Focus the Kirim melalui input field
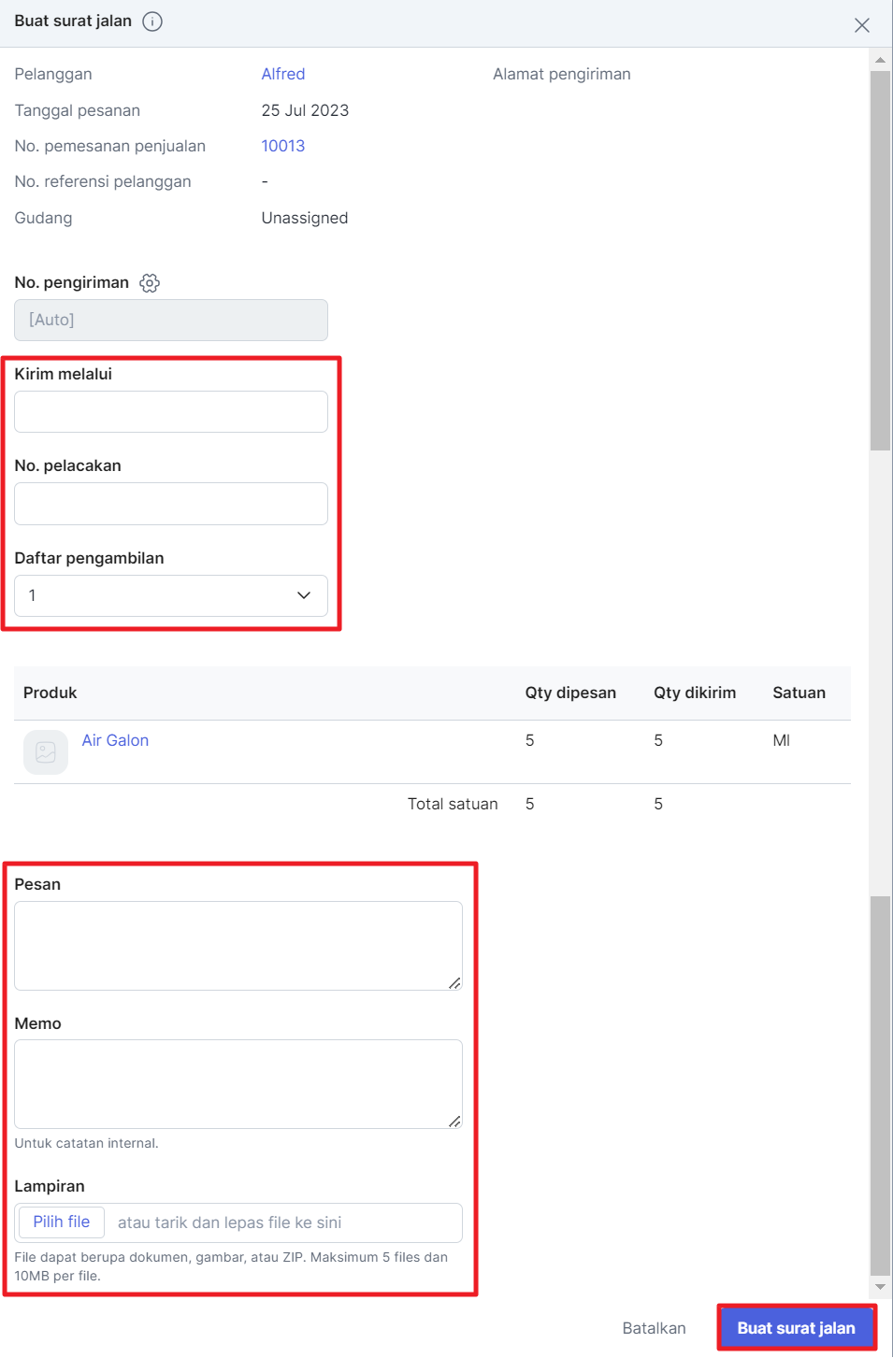This screenshot has width=893, height=1372. coord(171,412)
